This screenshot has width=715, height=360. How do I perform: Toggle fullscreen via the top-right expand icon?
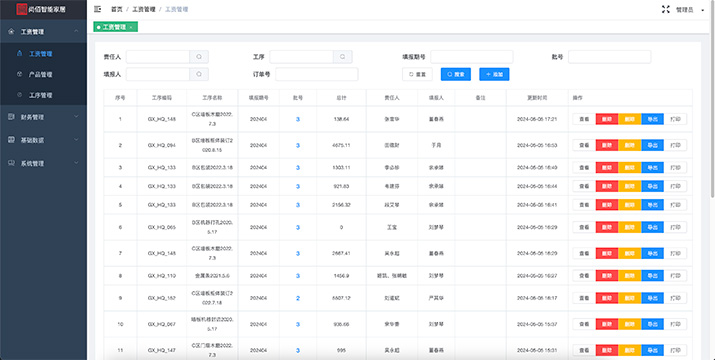click(665, 9)
